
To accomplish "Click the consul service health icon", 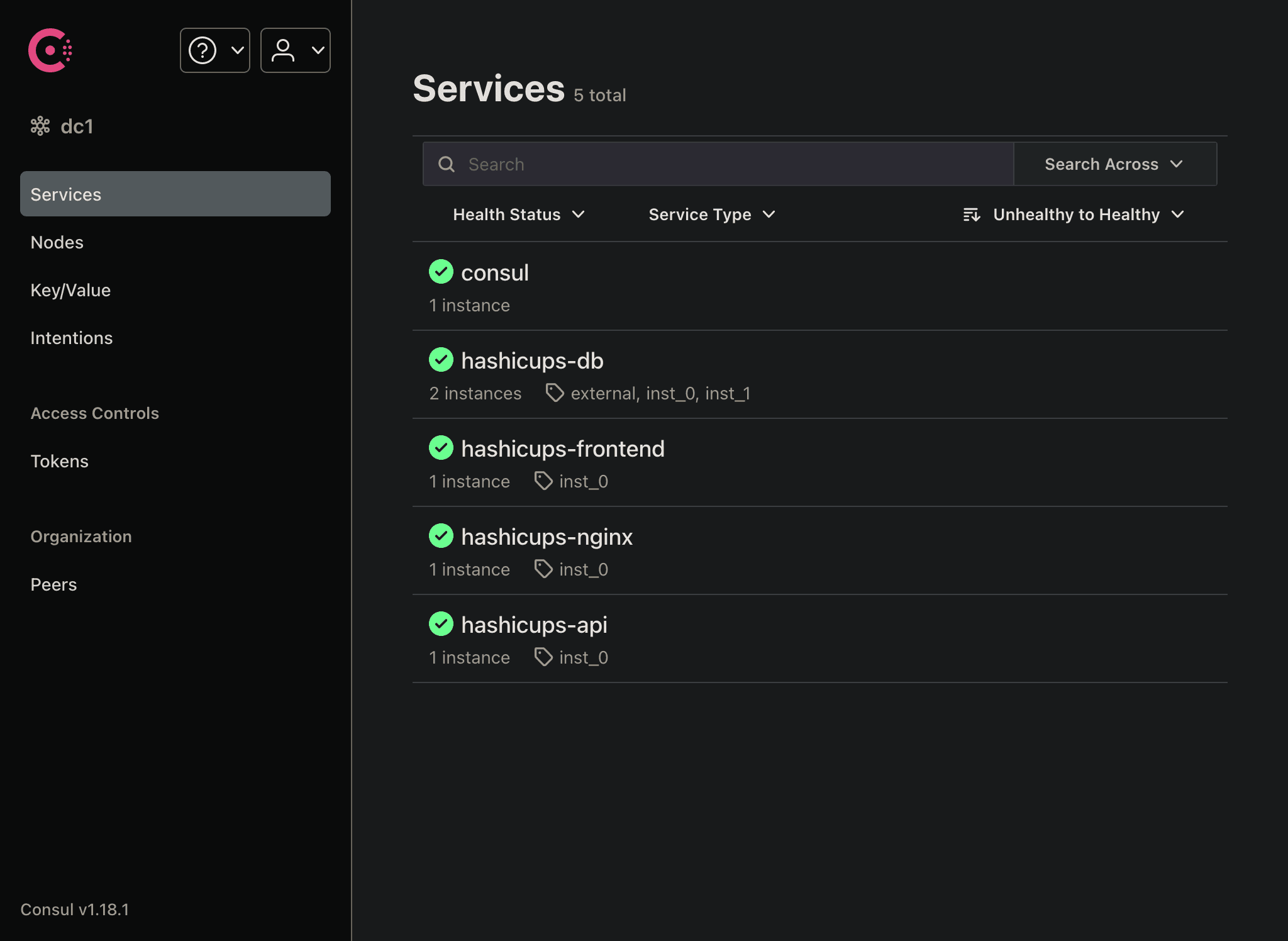I will (440, 272).
